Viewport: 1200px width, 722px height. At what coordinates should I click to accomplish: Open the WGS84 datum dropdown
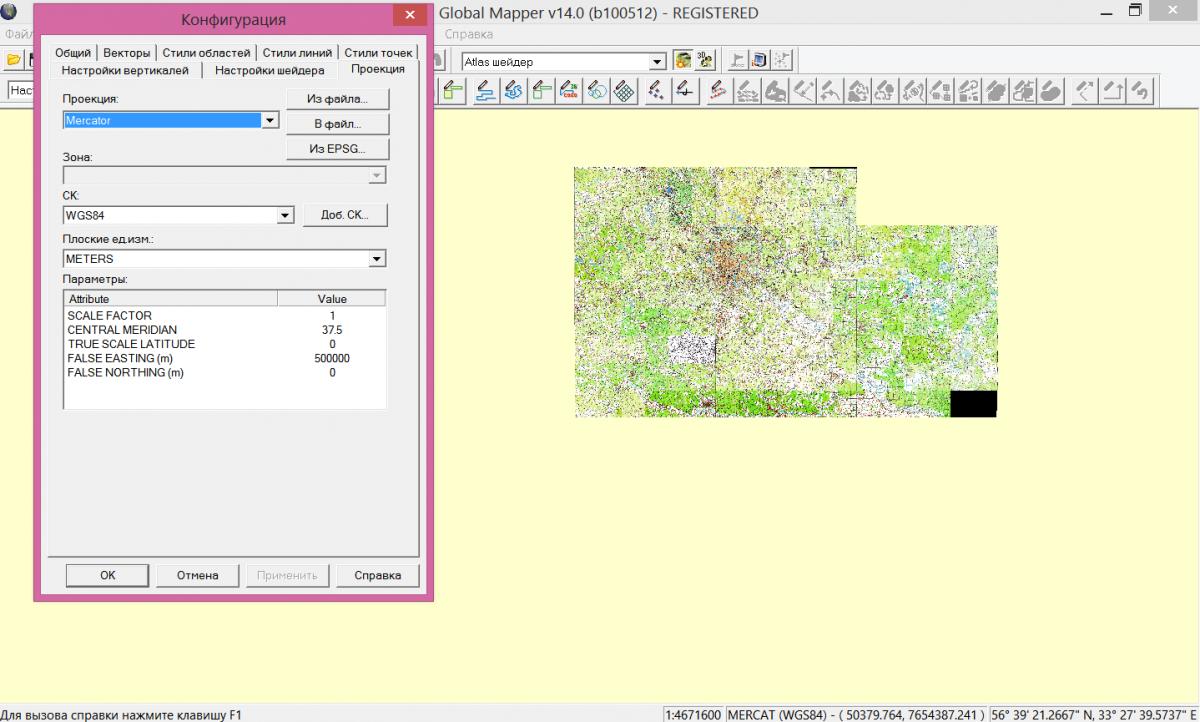pyautogui.click(x=284, y=215)
